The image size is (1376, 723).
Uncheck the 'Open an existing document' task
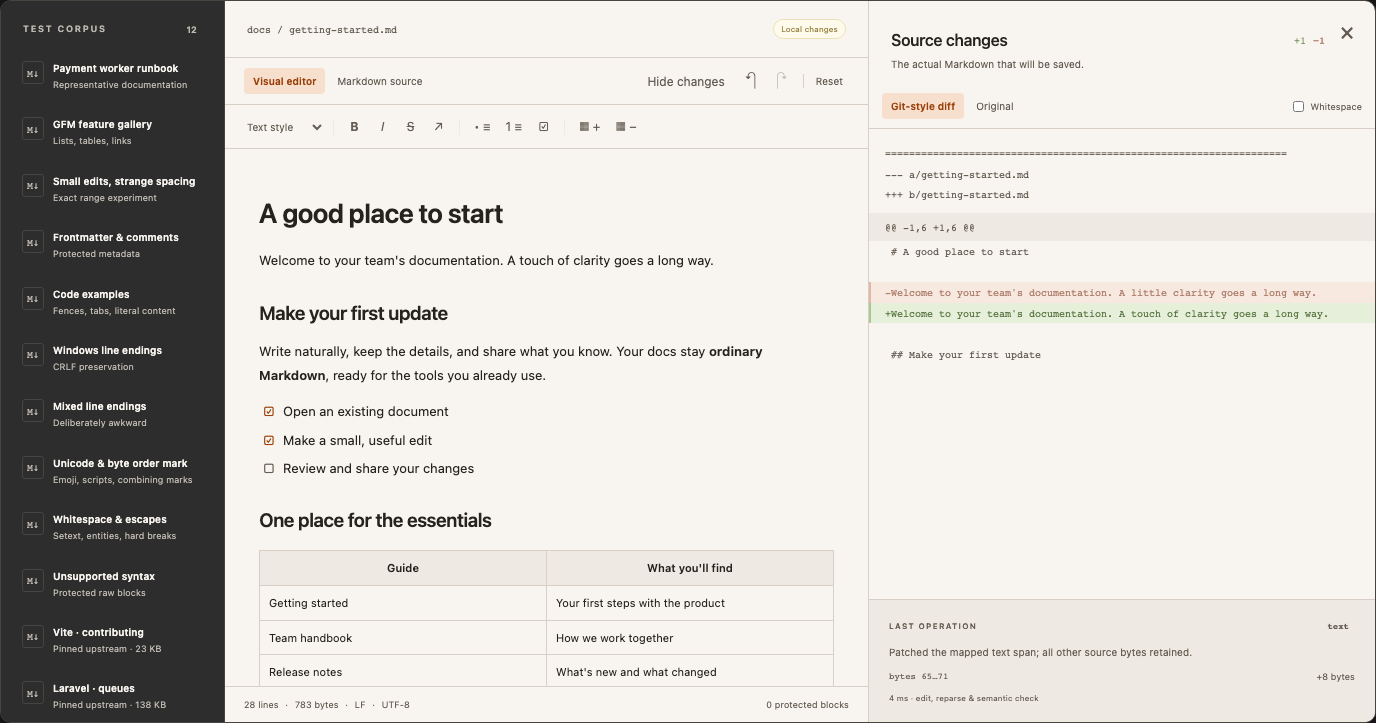269,411
